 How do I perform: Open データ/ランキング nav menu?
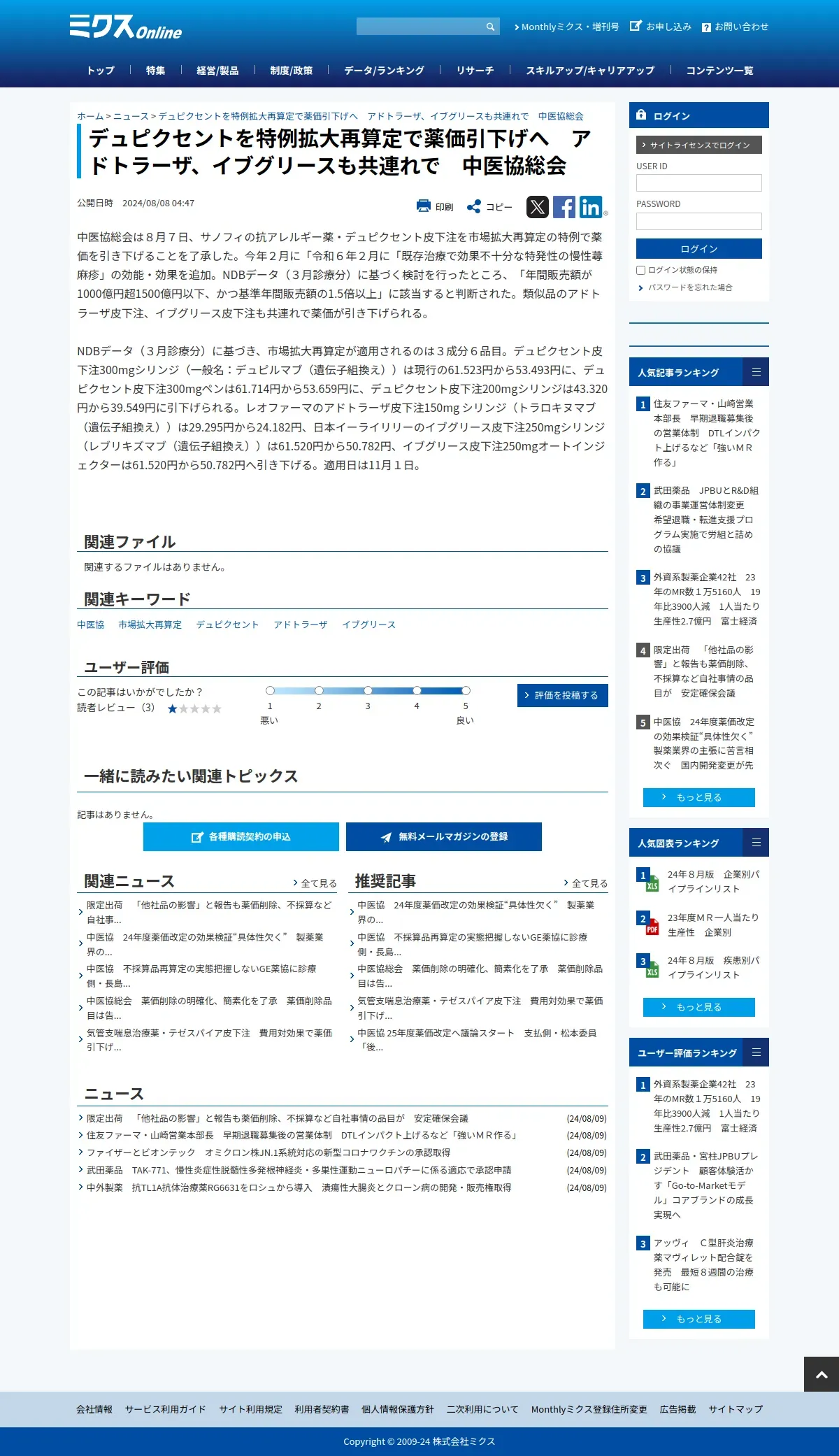coord(384,70)
